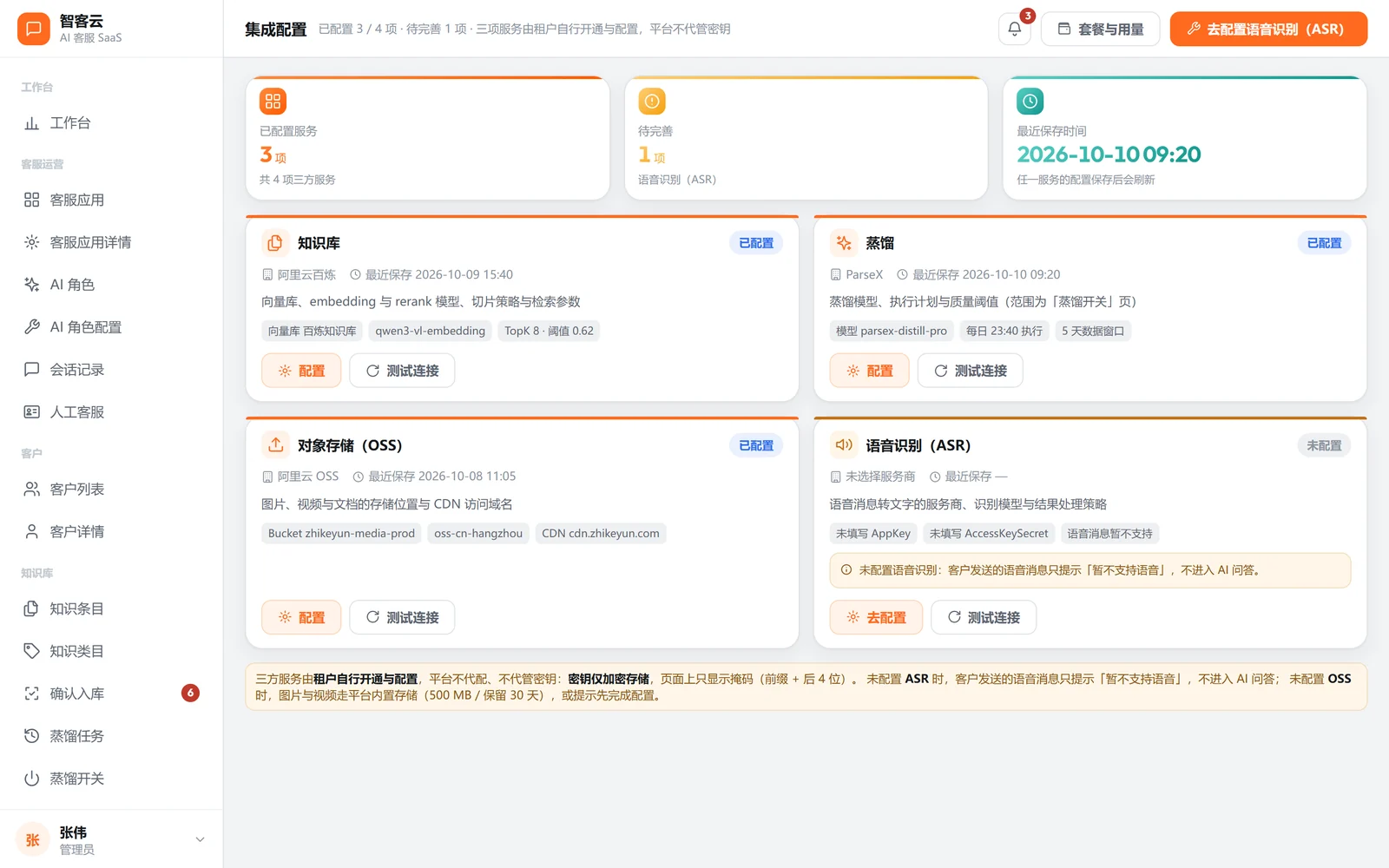1389x868 pixels.
Task: Click the 待完善 clock icon
Action: (651, 102)
